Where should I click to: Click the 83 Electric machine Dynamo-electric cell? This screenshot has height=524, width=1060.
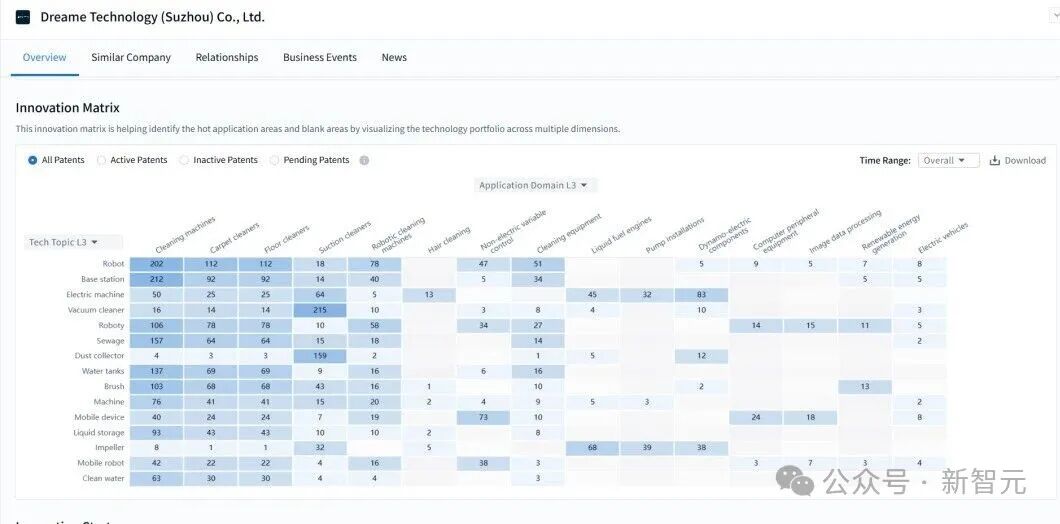tap(701, 295)
